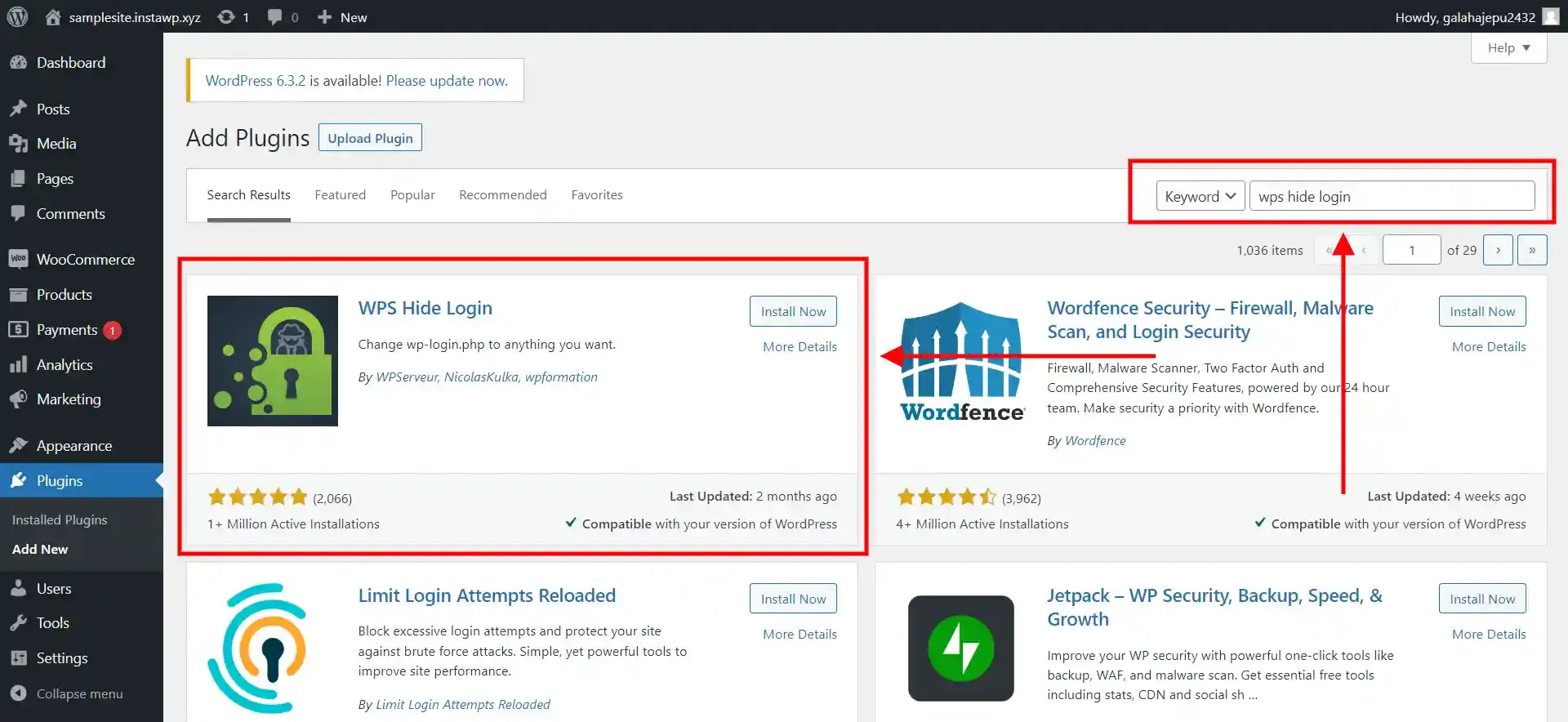Click the Payments dollar icon
Viewport: 1568px width, 722px height.
click(18, 330)
